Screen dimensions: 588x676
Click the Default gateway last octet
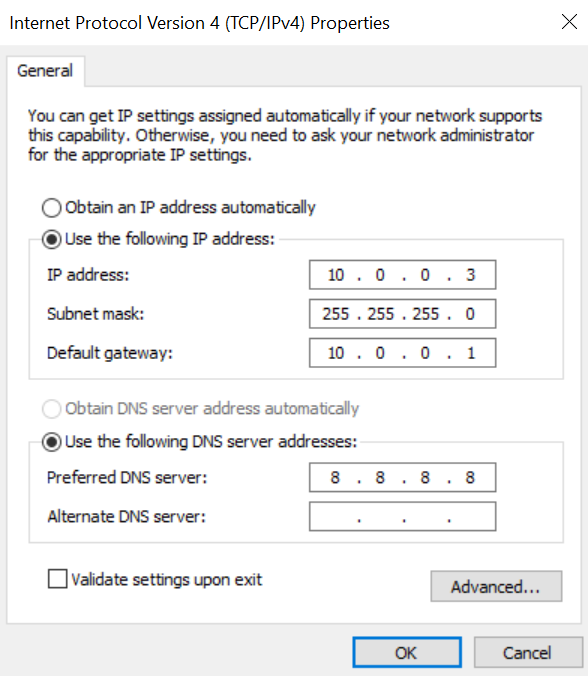coord(471,353)
